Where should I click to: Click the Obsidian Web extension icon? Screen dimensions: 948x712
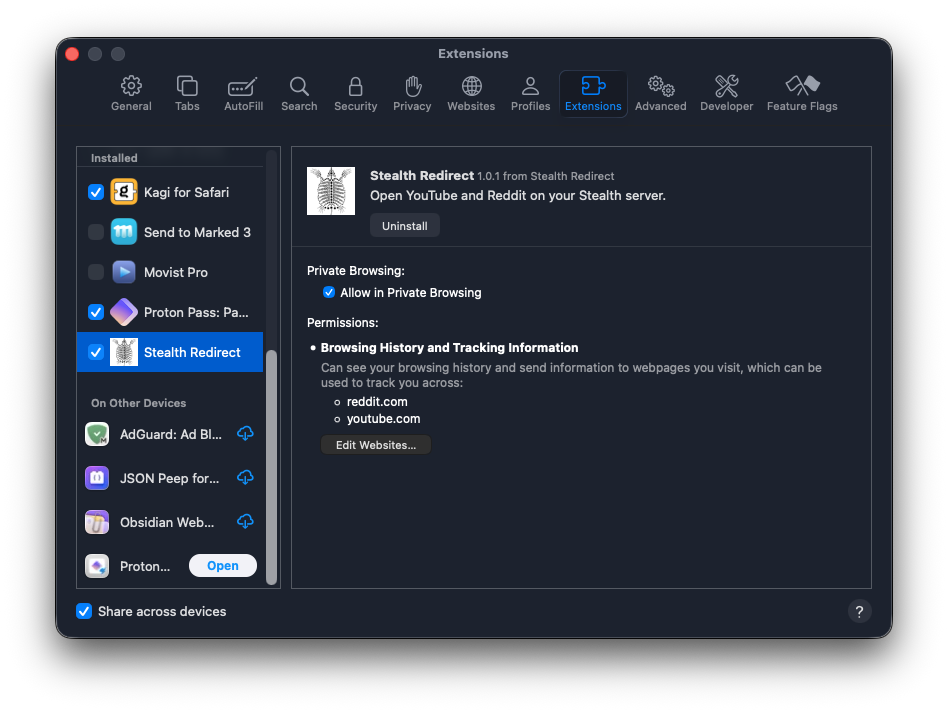point(97,522)
